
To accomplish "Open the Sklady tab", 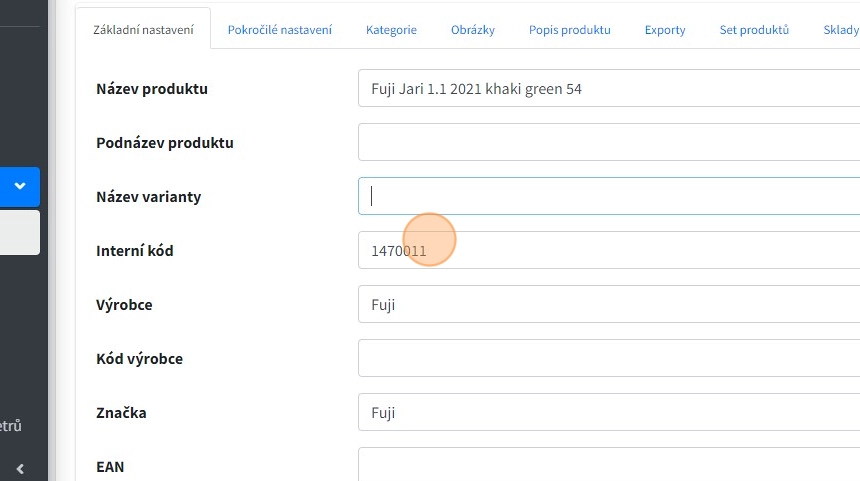I will click(840, 30).
